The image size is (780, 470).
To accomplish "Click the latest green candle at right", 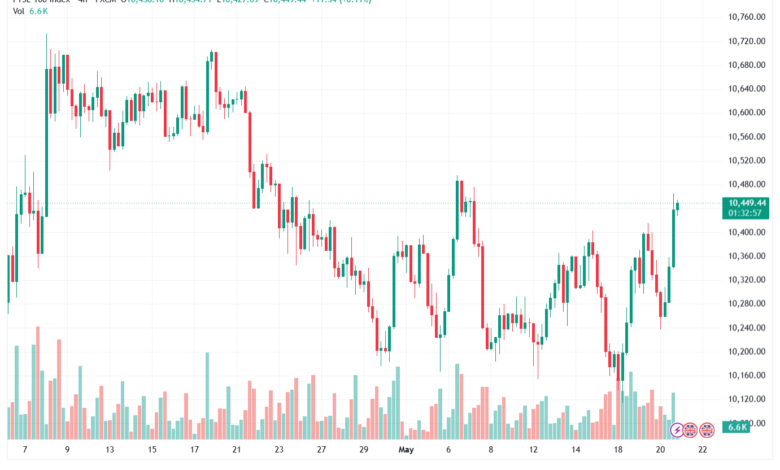I will coord(678,206).
